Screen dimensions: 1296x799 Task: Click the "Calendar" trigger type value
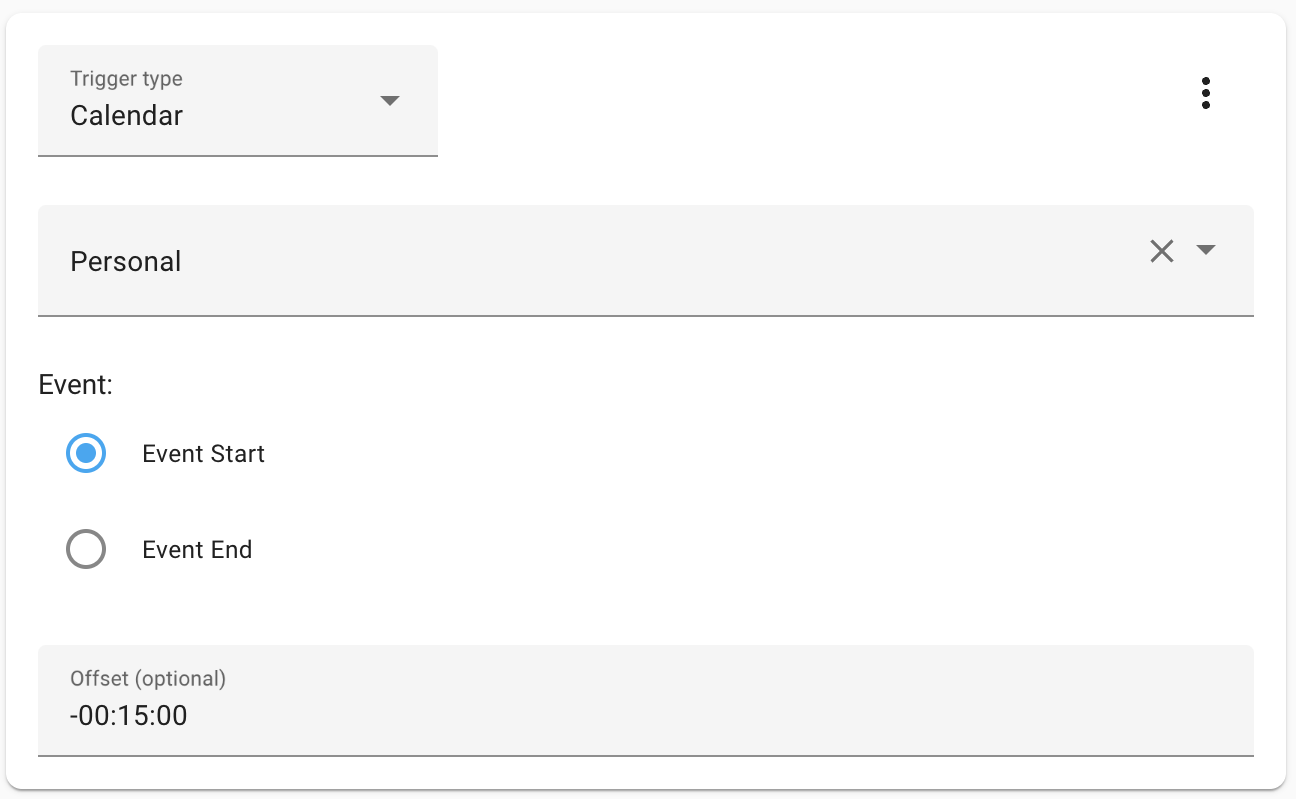point(127,116)
